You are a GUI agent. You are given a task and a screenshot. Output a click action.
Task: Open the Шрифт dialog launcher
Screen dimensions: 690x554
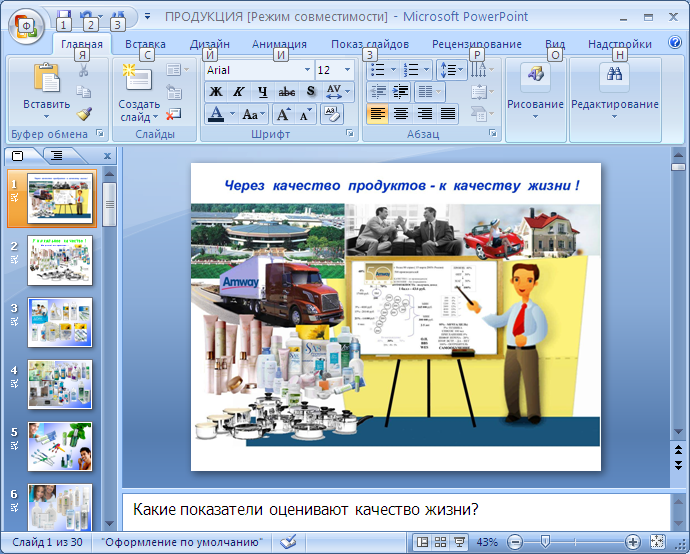pyautogui.click(x=350, y=133)
